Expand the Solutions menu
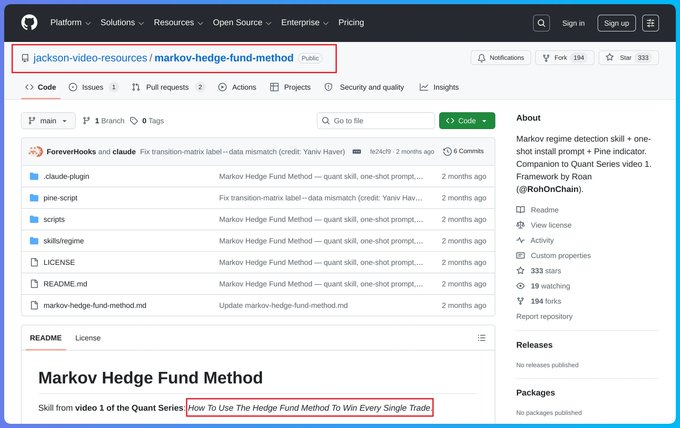680x428 pixels. click(122, 23)
